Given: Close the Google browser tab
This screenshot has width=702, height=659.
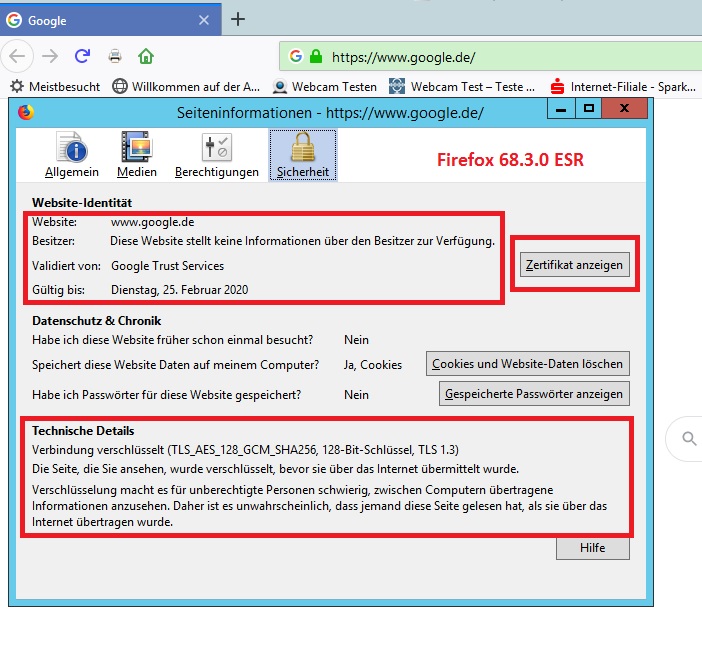Looking at the screenshot, I should click(x=204, y=20).
